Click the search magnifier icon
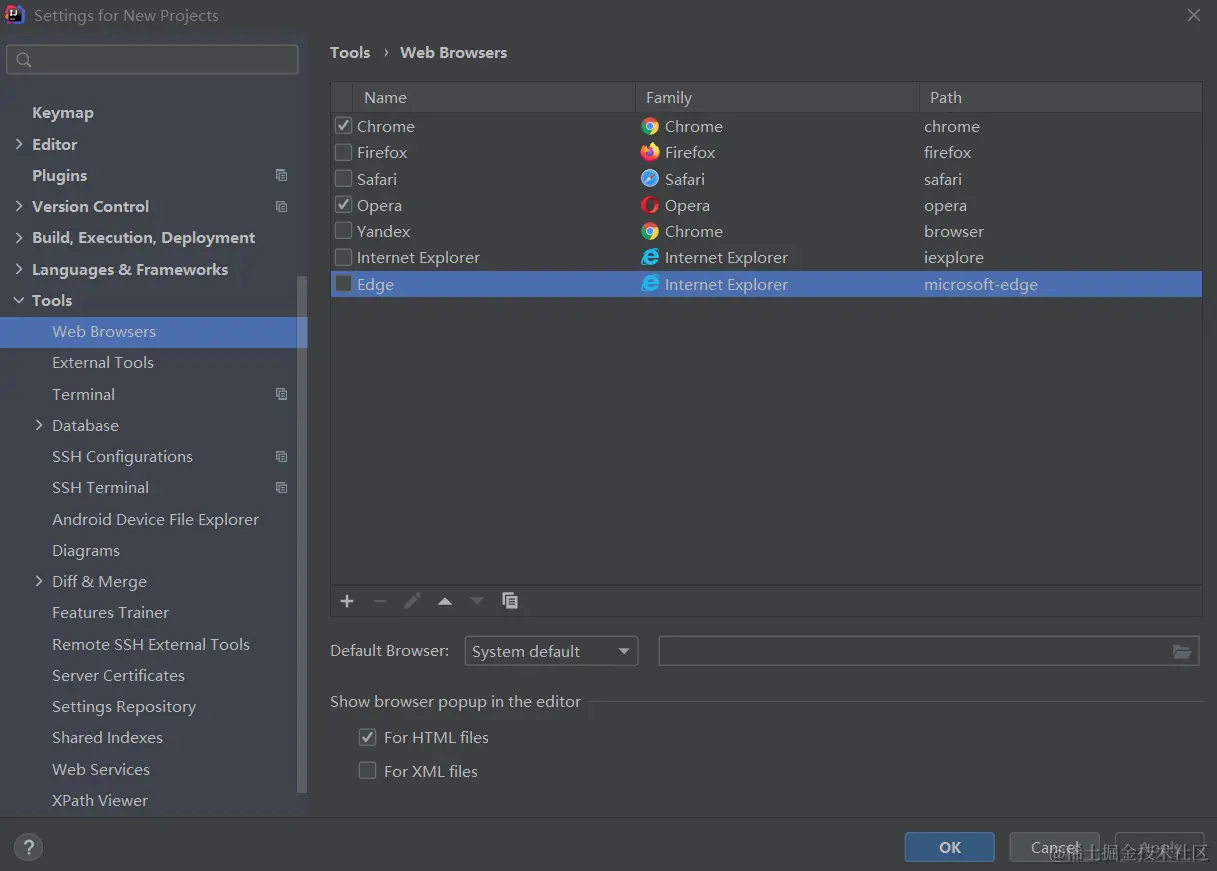This screenshot has height=871, width=1217. coord(24,60)
